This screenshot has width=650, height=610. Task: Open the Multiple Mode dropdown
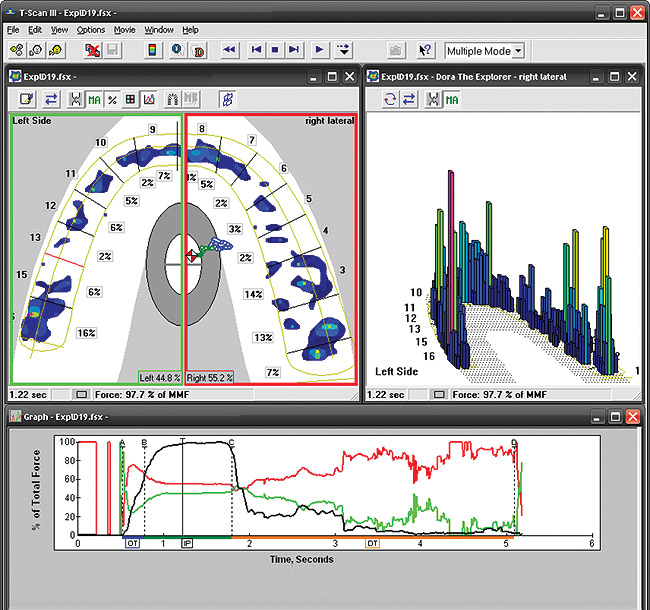(x=517, y=50)
